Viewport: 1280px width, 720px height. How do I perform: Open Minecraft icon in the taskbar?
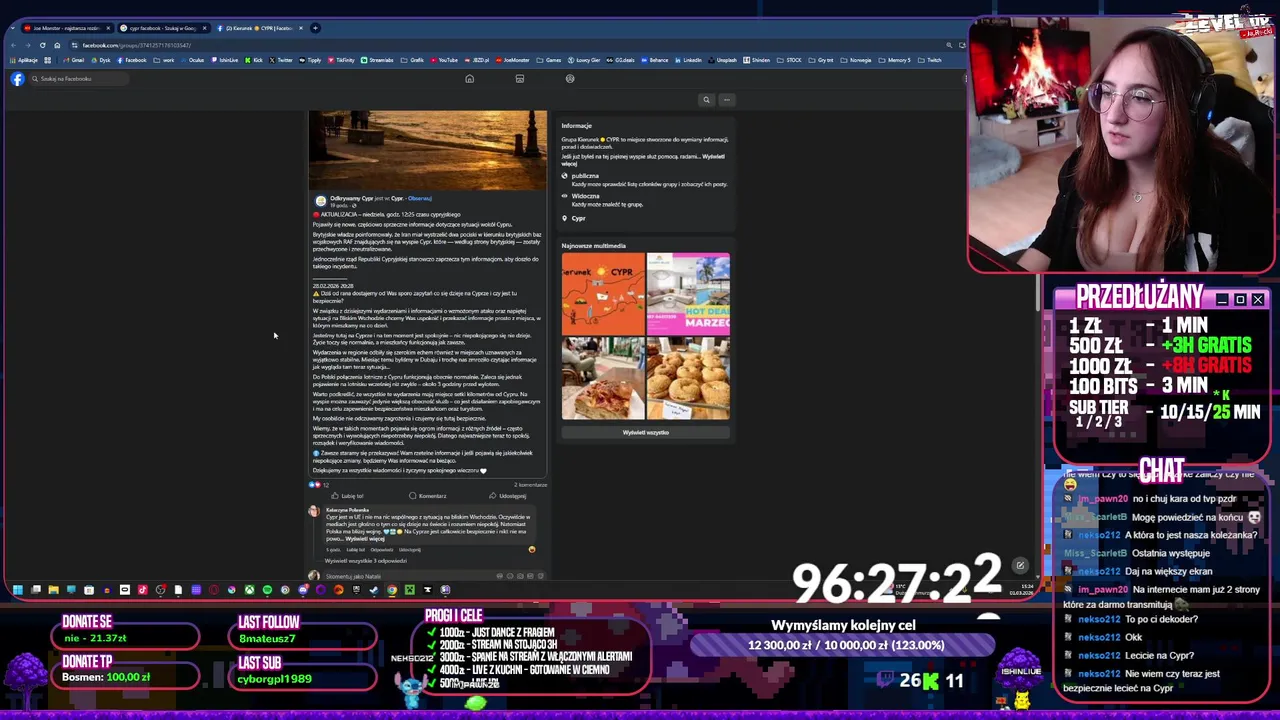[410, 590]
